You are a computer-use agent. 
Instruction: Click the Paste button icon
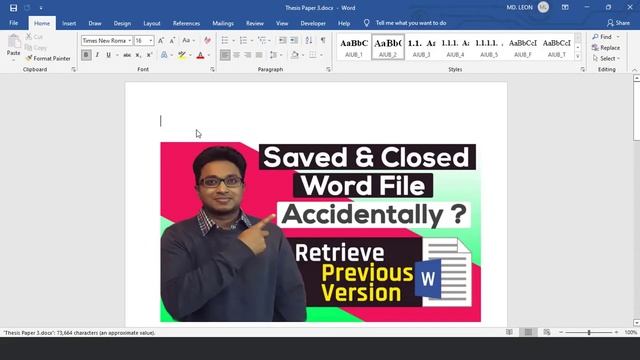(14, 41)
